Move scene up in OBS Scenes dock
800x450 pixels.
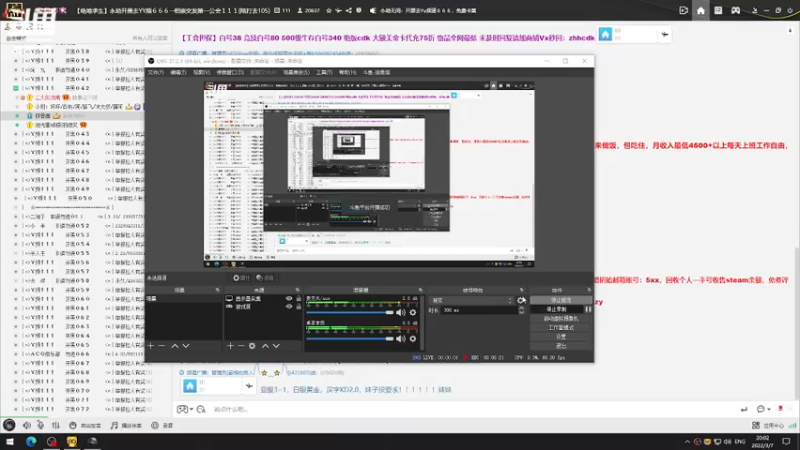[175, 346]
